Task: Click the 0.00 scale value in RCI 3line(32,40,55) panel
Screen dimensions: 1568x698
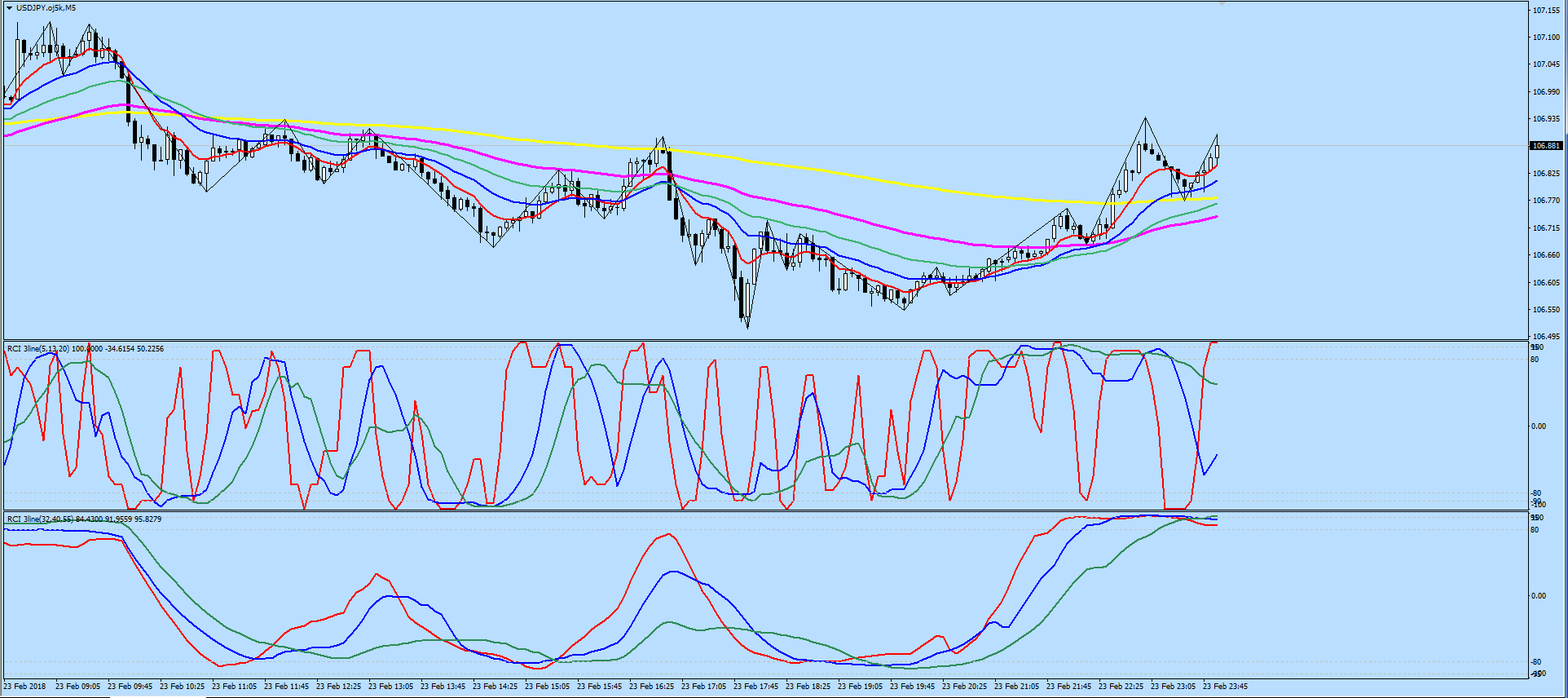Action: tap(1538, 596)
